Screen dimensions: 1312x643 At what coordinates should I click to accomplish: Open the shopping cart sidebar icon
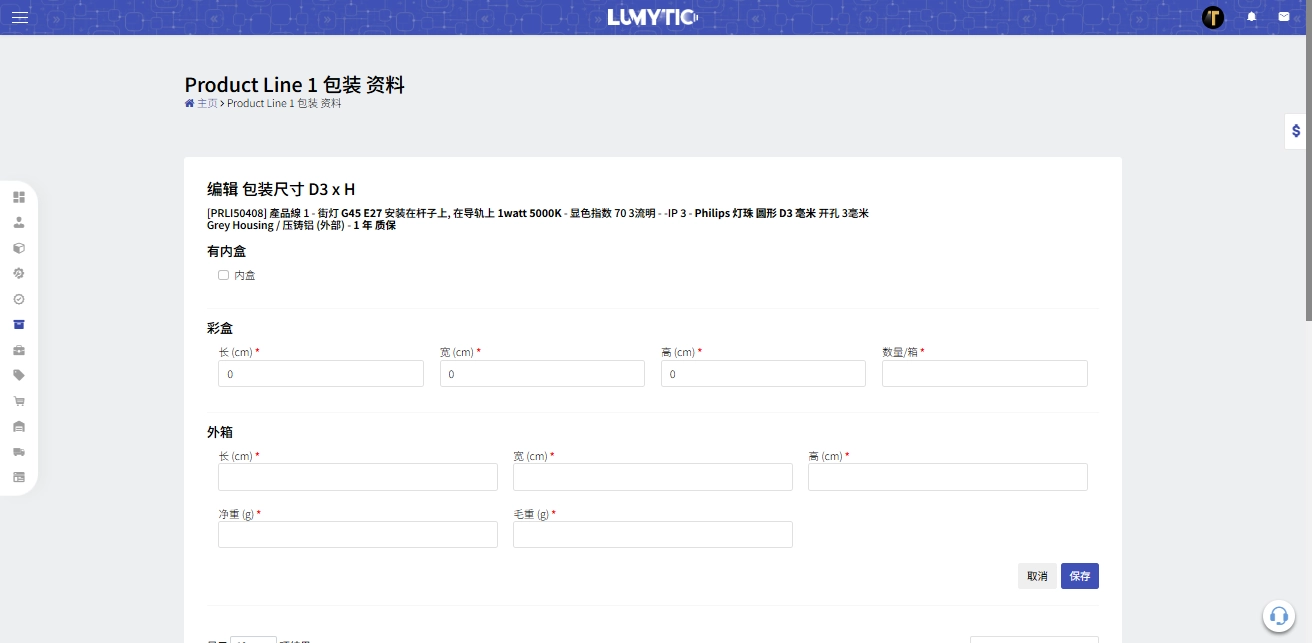point(19,401)
